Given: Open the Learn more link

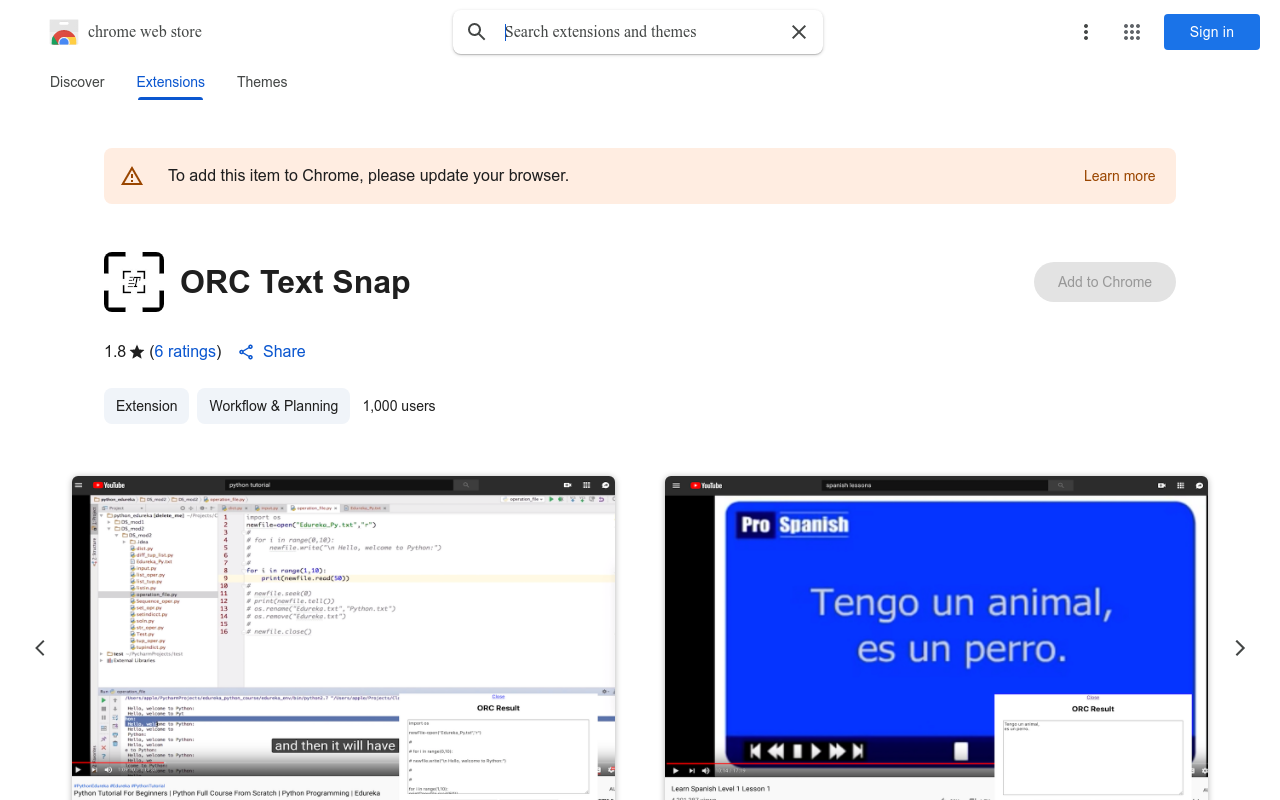Looking at the screenshot, I should pos(1119,176).
